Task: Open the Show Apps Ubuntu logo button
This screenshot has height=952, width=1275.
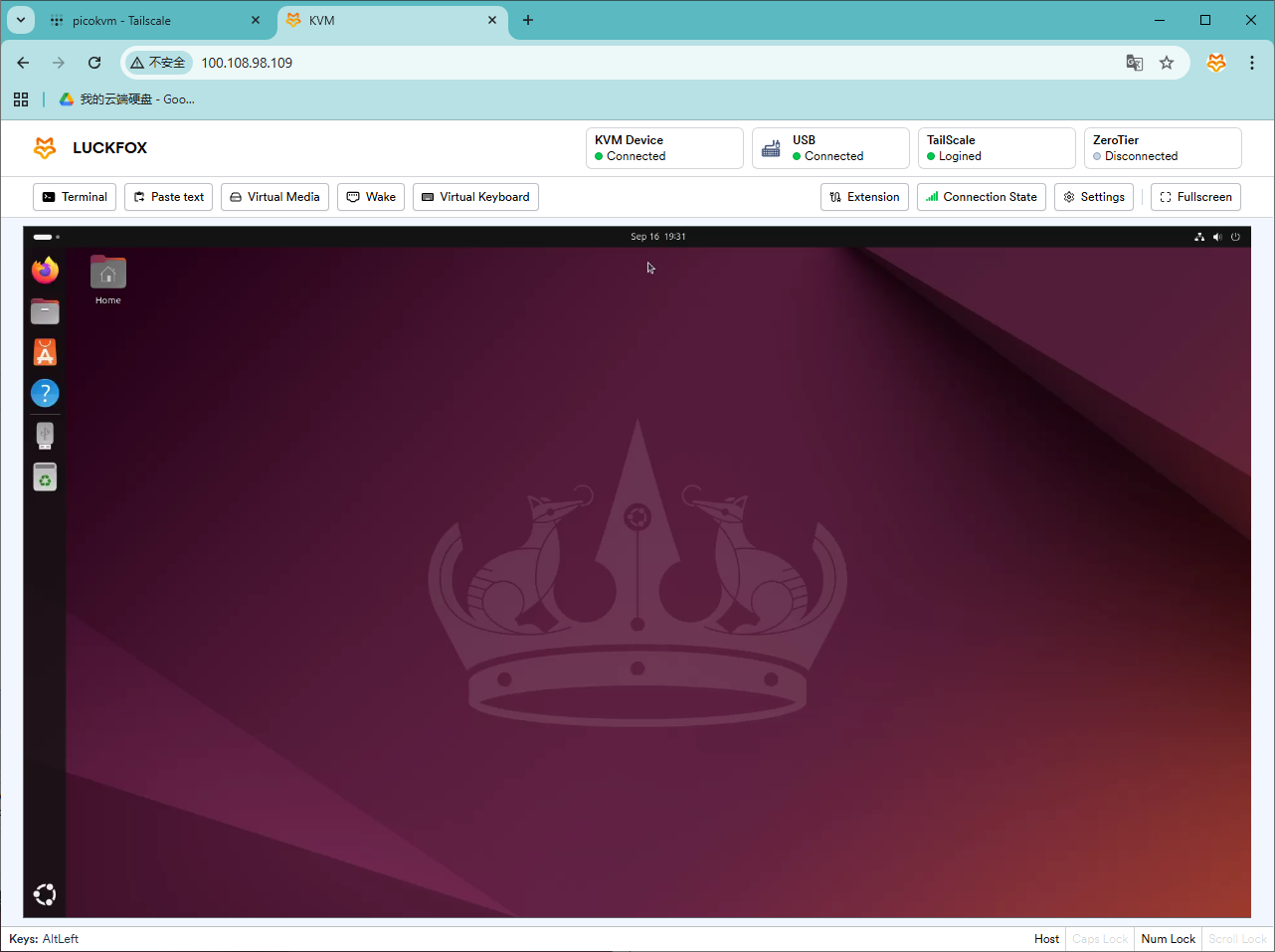Action: point(45,894)
